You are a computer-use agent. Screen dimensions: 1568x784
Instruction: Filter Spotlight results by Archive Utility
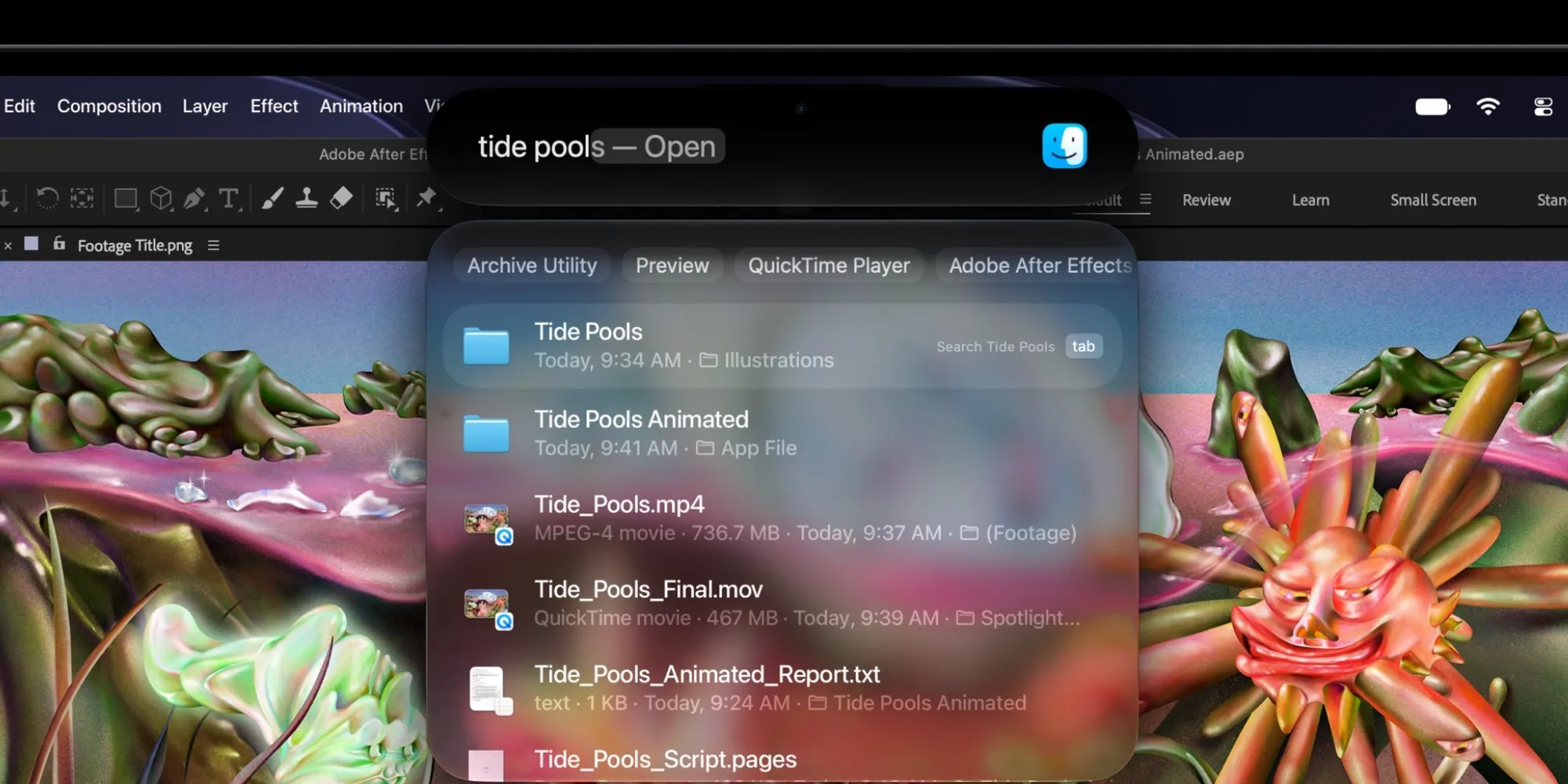pyautogui.click(x=532, y=266)
